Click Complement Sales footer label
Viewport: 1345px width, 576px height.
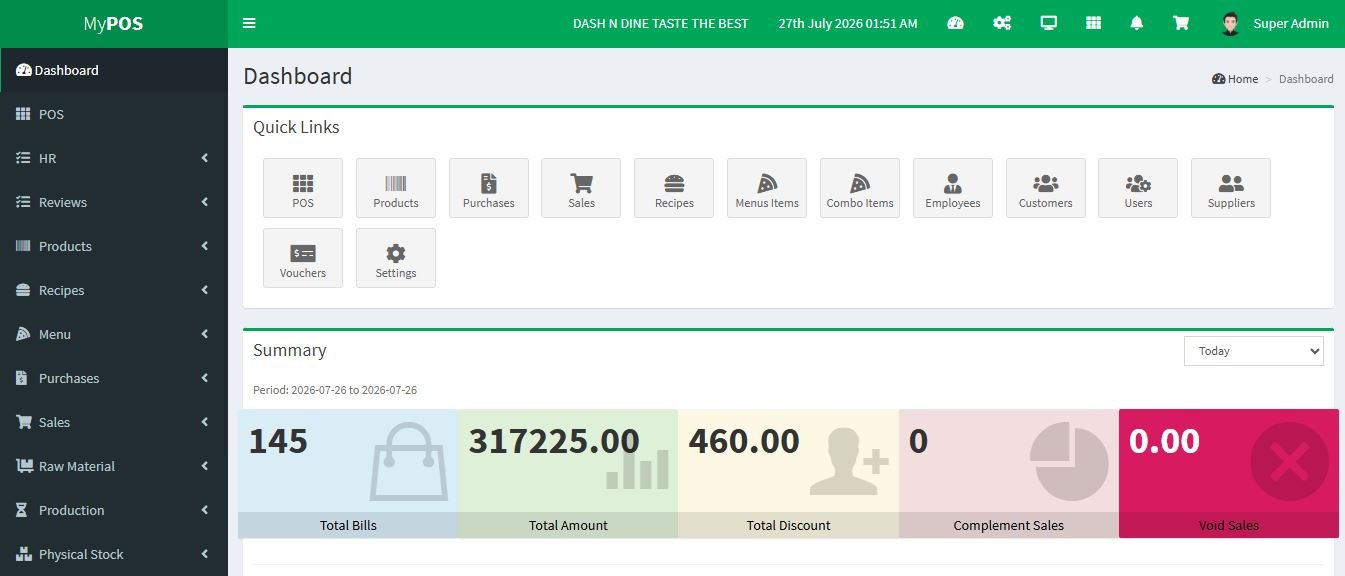1008,525
